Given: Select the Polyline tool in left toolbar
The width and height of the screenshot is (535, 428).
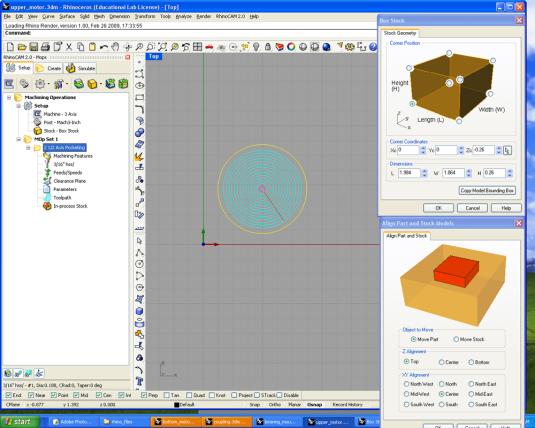Looking at the screenshot, I should [x=139, y=252].
